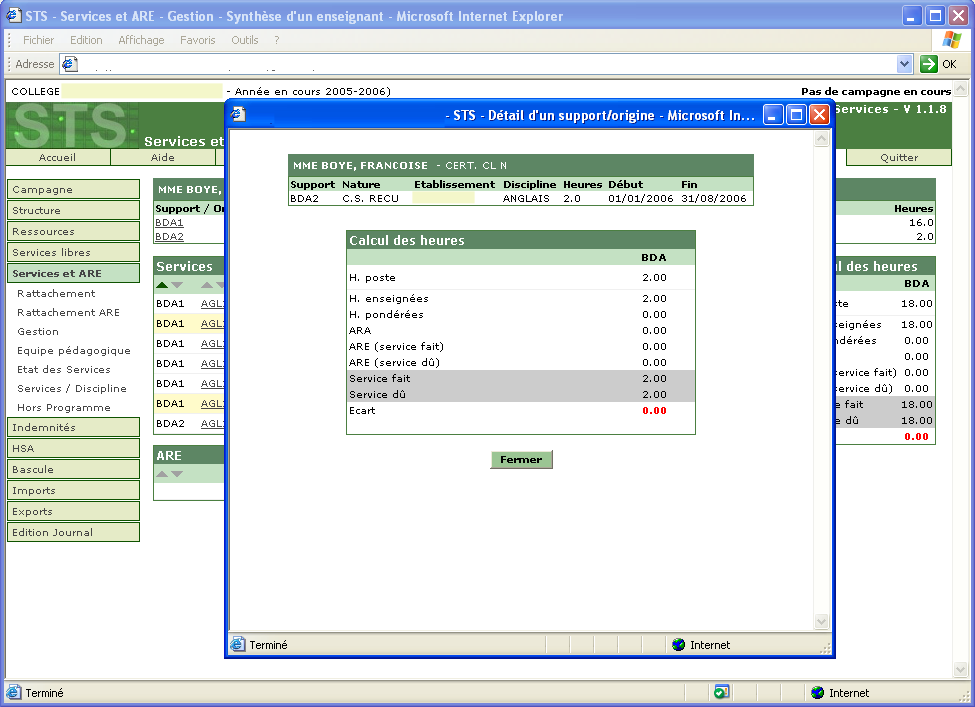Screen dimensions: 975x707
Task: Open the Affichage menu
Action: 141,40
